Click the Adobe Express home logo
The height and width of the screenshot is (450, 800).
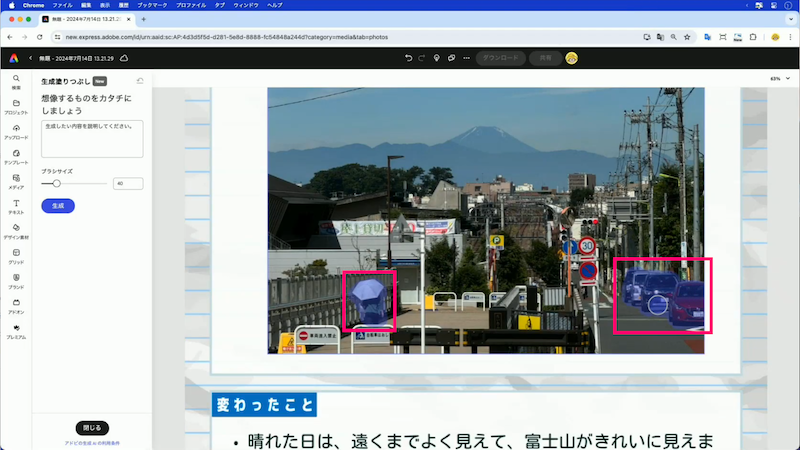pyautogui.click(x=14, y=58)
